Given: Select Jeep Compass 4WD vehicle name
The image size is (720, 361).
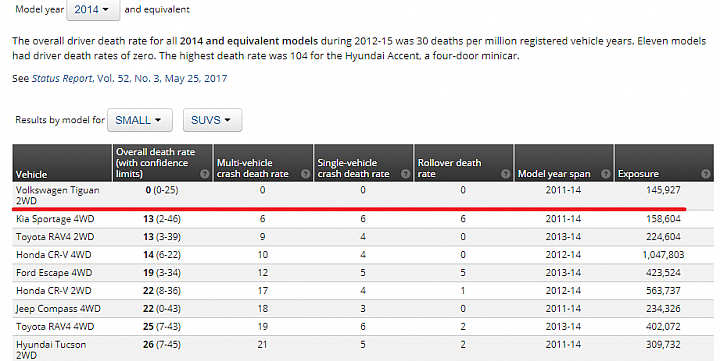Looking at the screenshot, I should tap(58, 309).
